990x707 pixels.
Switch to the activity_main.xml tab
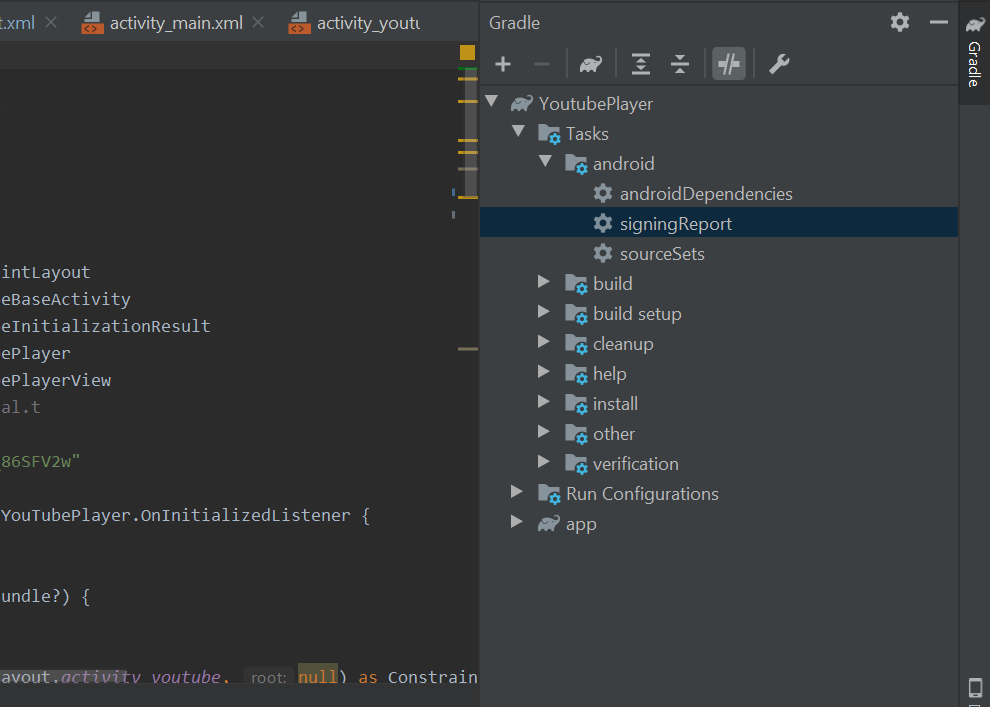pyautogui.click(x=176, y=22)
